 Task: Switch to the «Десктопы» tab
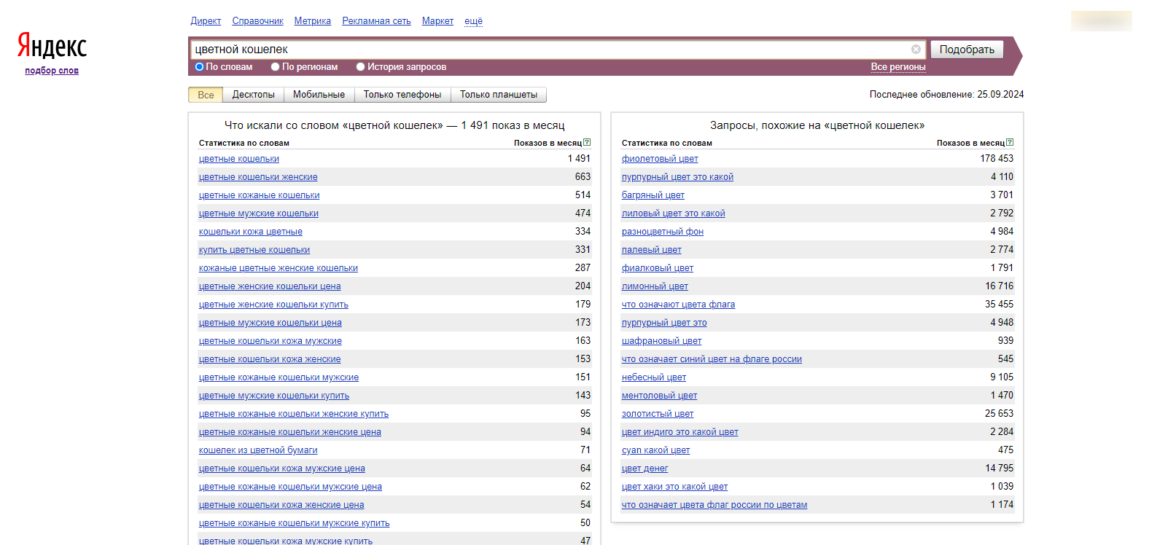253,95
